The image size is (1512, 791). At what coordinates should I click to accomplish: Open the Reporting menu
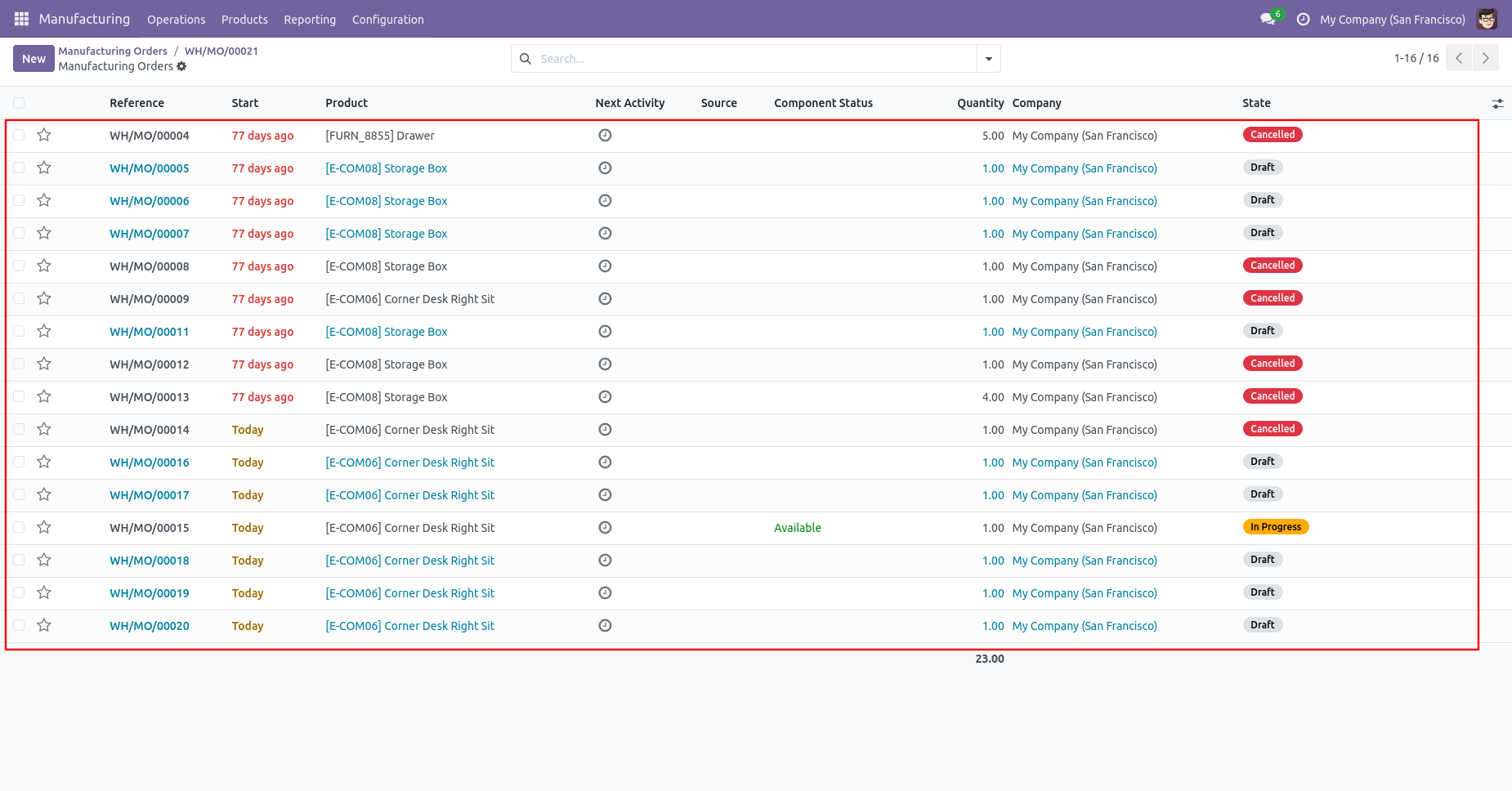(310, 19)
